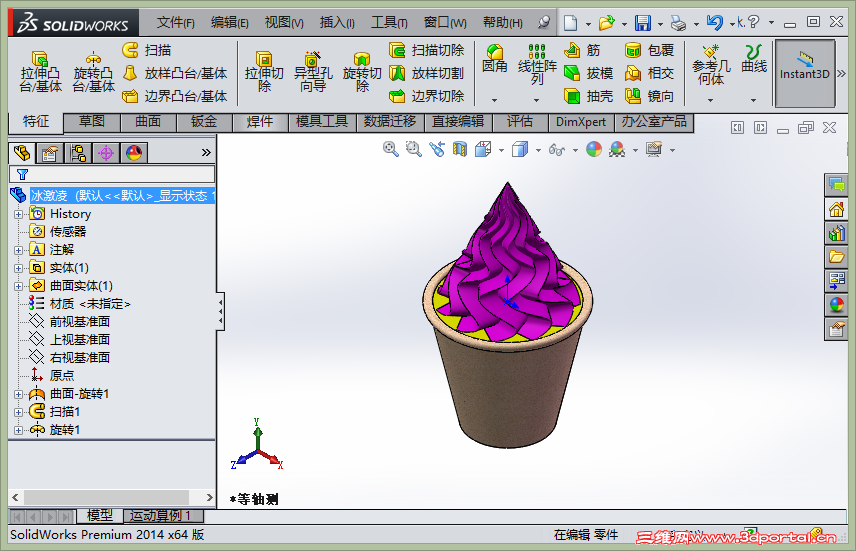The height and width of the screenshot is (551, 856).
Task: Expand the 实体(1) node
Action: coord(18,268)
